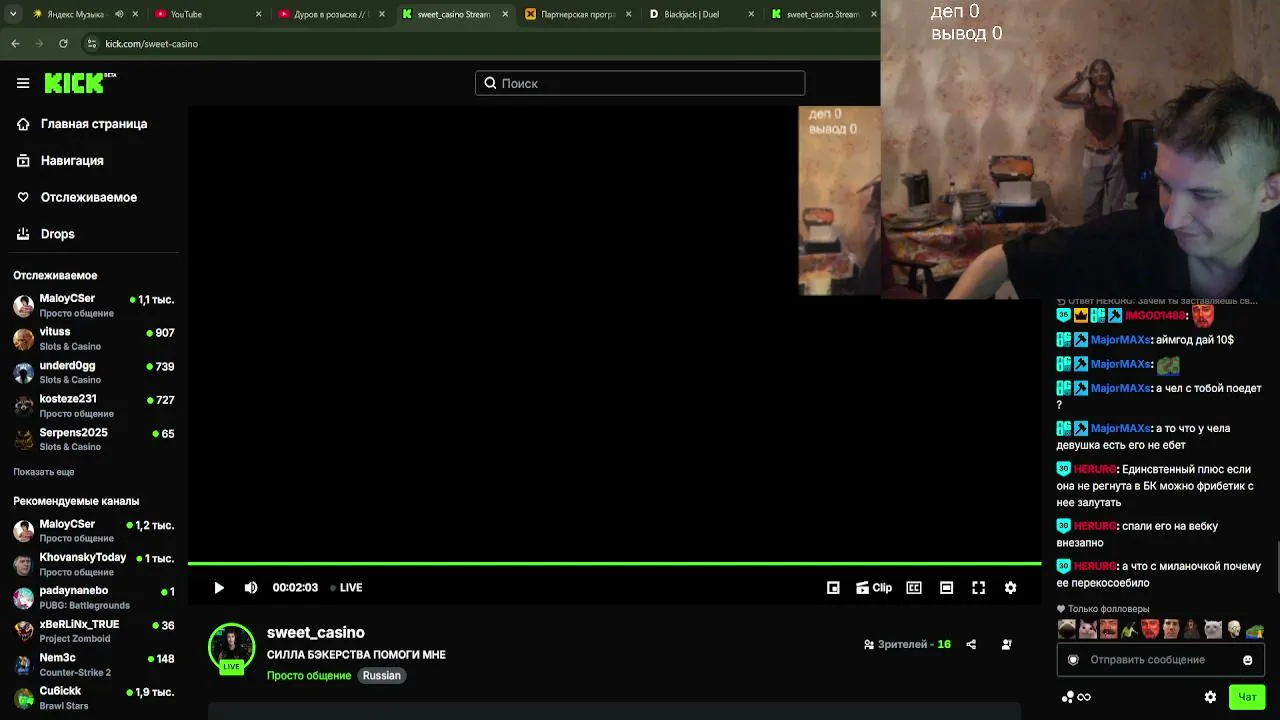Mute audio on "Яндекс Музыка" tab
The image size is (1280, 720).
coord(119,14)
